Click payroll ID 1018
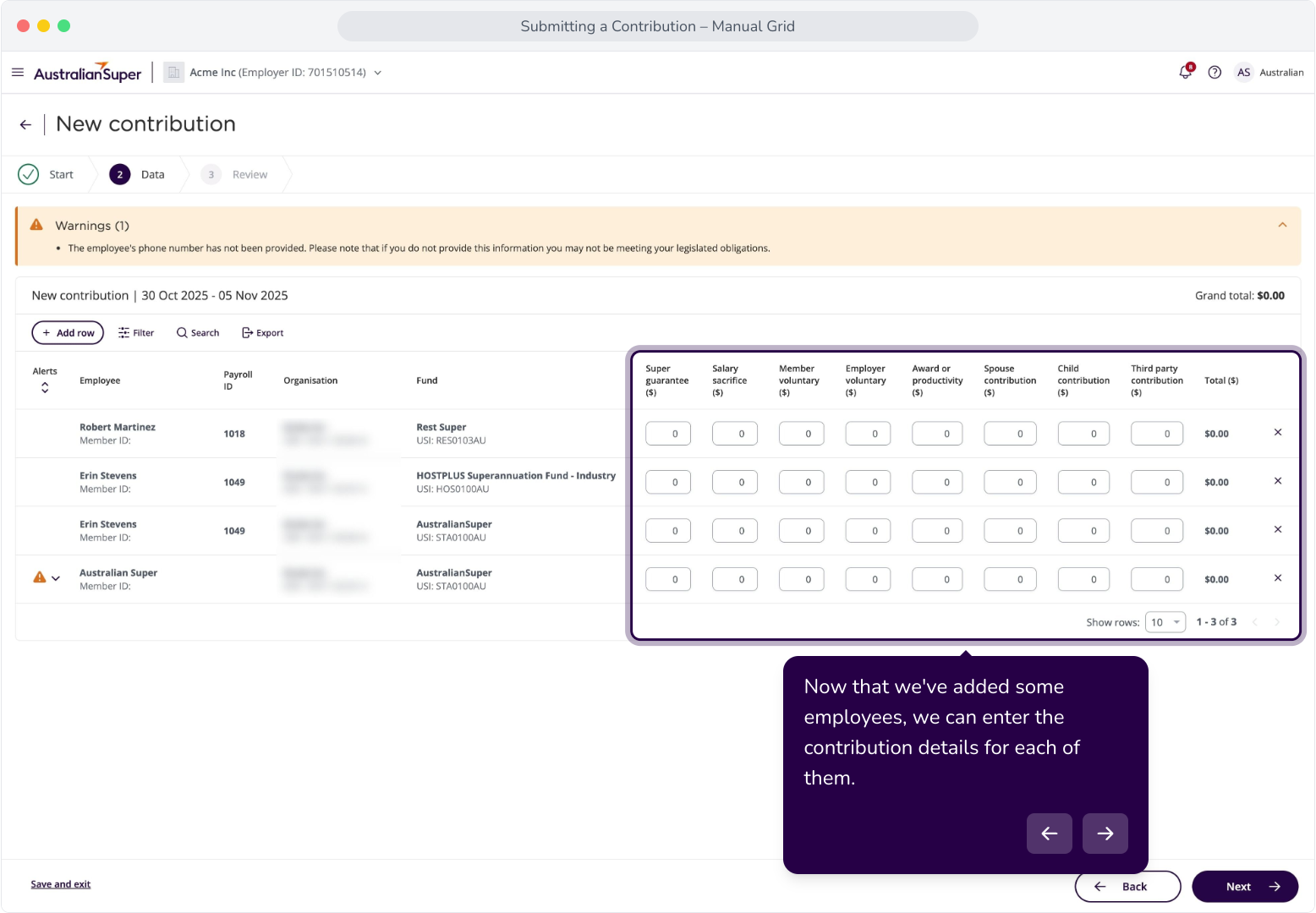 [234, 434]
